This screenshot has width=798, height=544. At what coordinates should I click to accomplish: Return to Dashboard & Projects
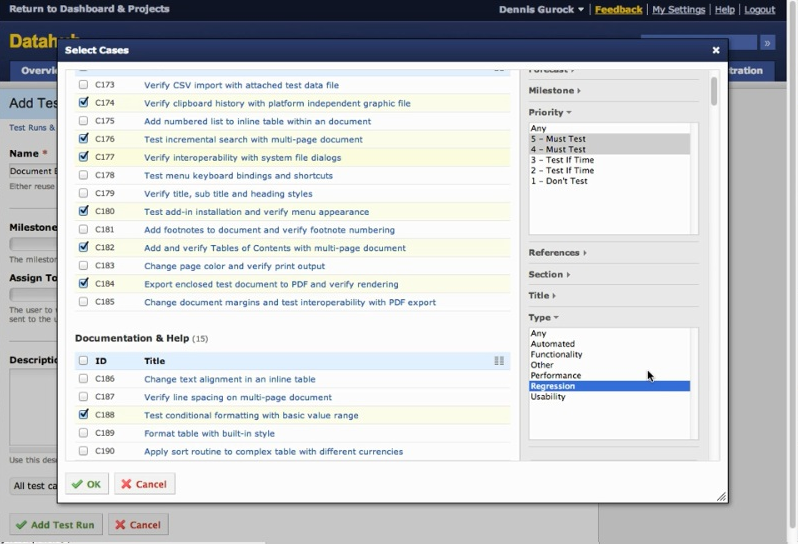[89, 9]
